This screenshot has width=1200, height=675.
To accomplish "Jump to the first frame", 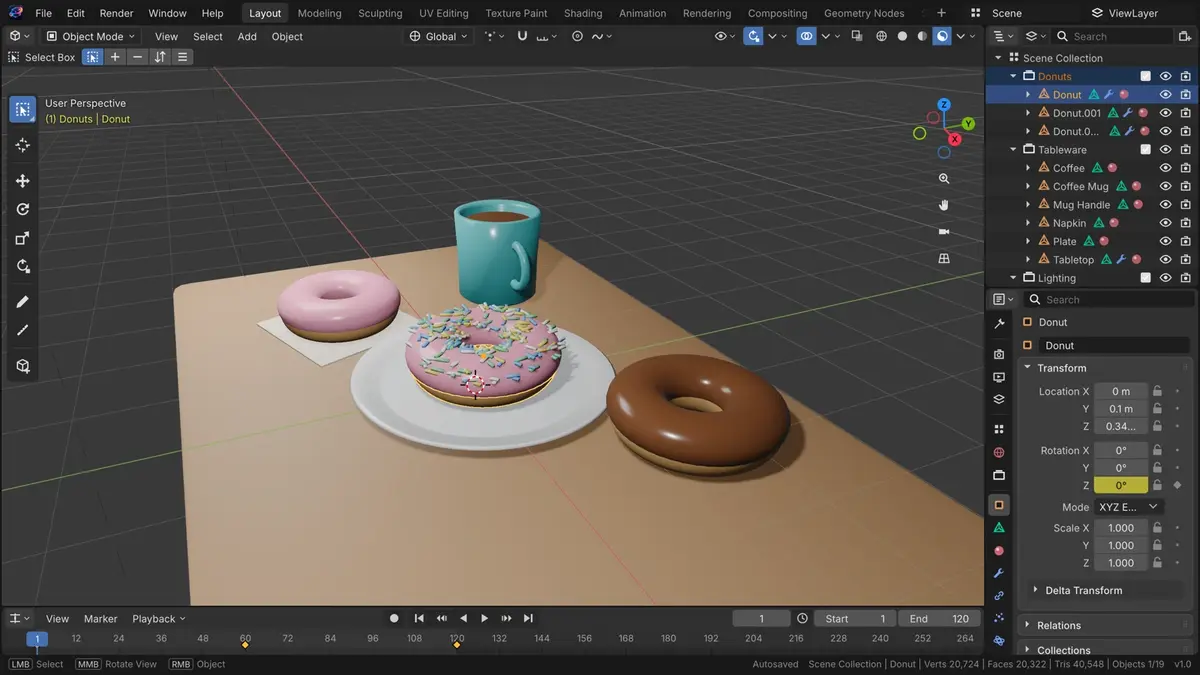I will click(419, 619).
